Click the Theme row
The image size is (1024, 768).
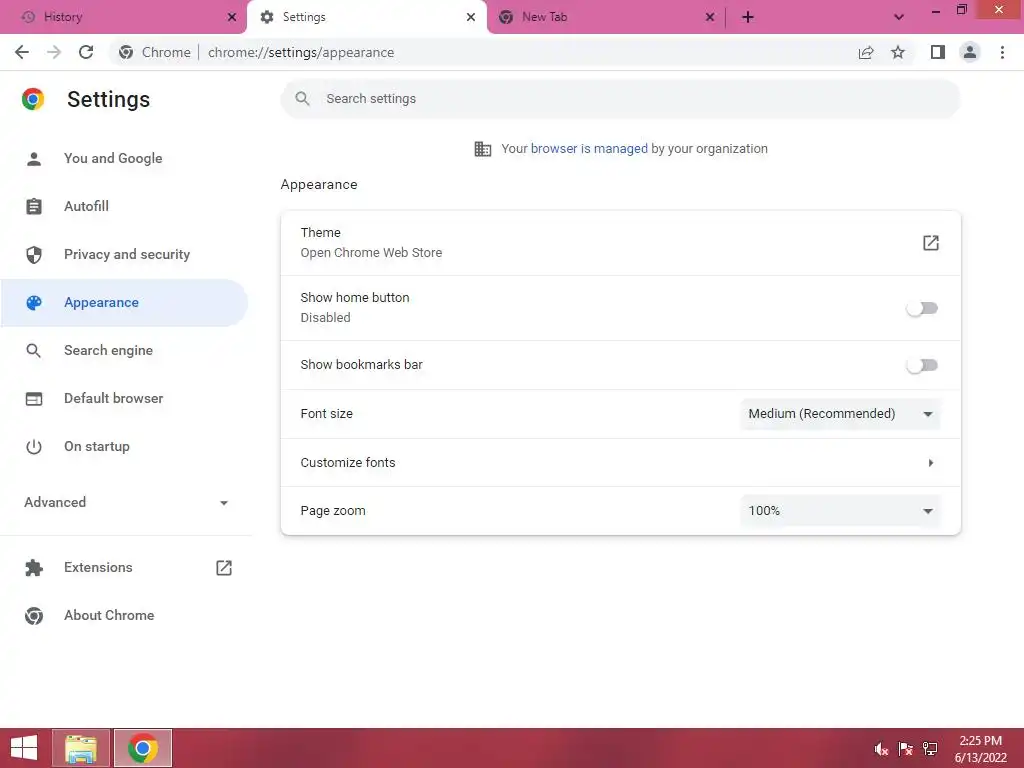tap(620, 243)
